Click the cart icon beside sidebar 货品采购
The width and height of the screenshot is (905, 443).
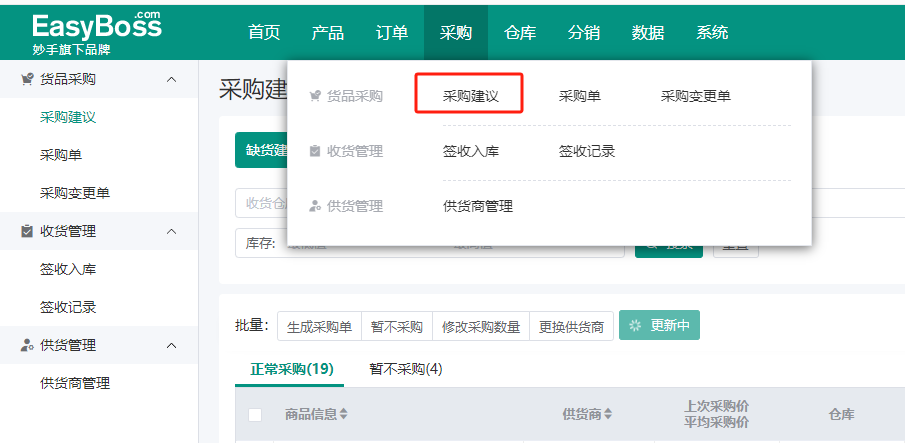point(27,79)
